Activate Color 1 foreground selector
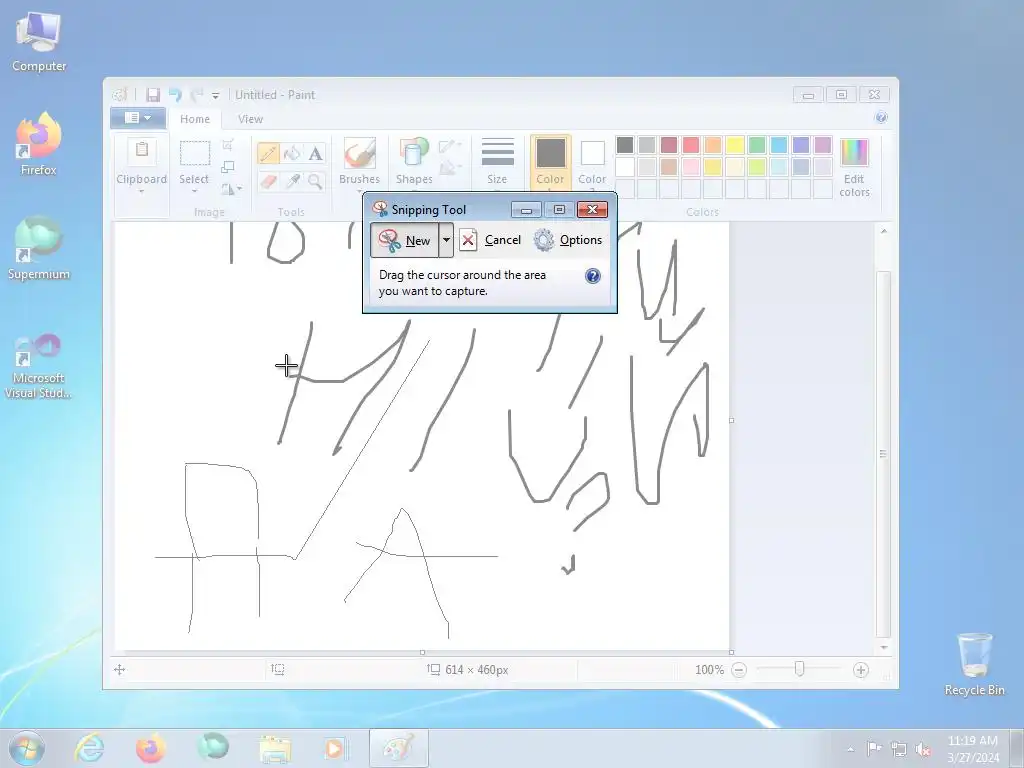The width and height of the screenshot is (1024, 768). click(x=551, y=163)
